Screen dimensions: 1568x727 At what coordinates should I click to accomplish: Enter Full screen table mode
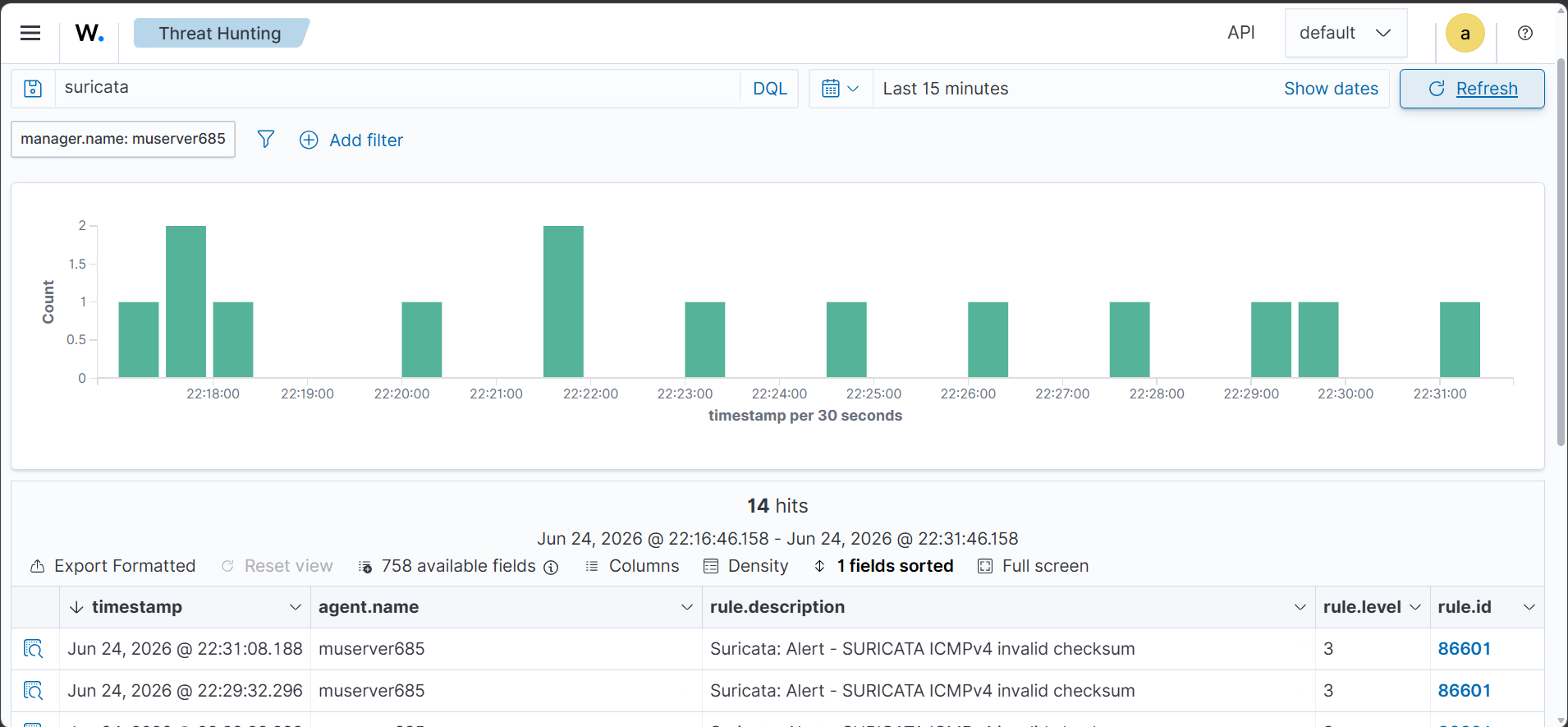coord(1034,566)
